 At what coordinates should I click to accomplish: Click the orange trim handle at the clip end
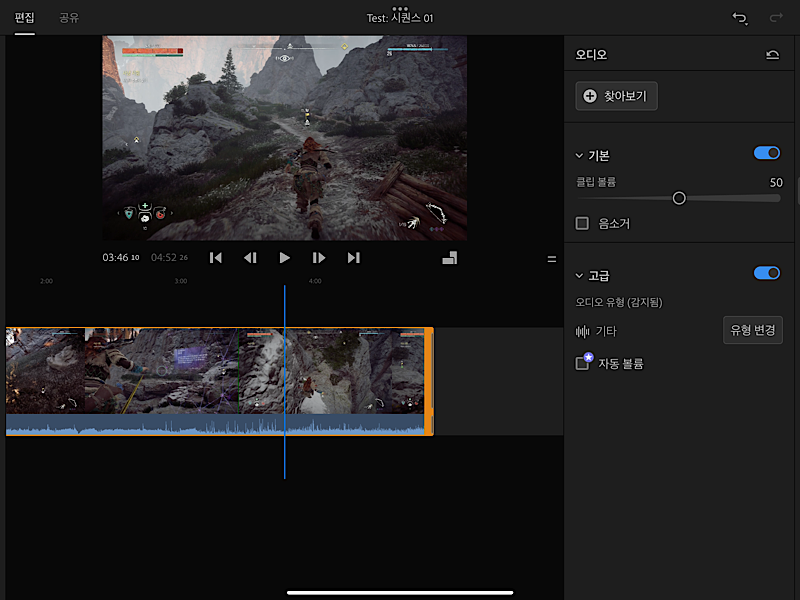point(429,381)
